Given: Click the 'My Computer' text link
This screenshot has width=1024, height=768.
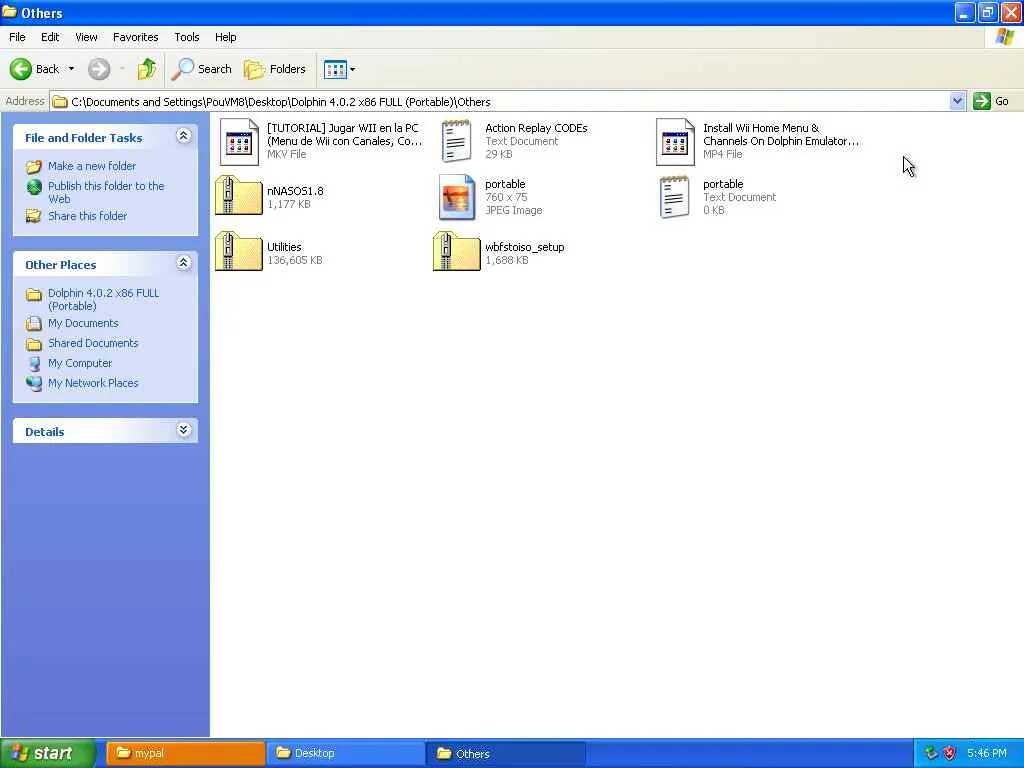Looking at the screenshot, I should [x=80, y=363].
